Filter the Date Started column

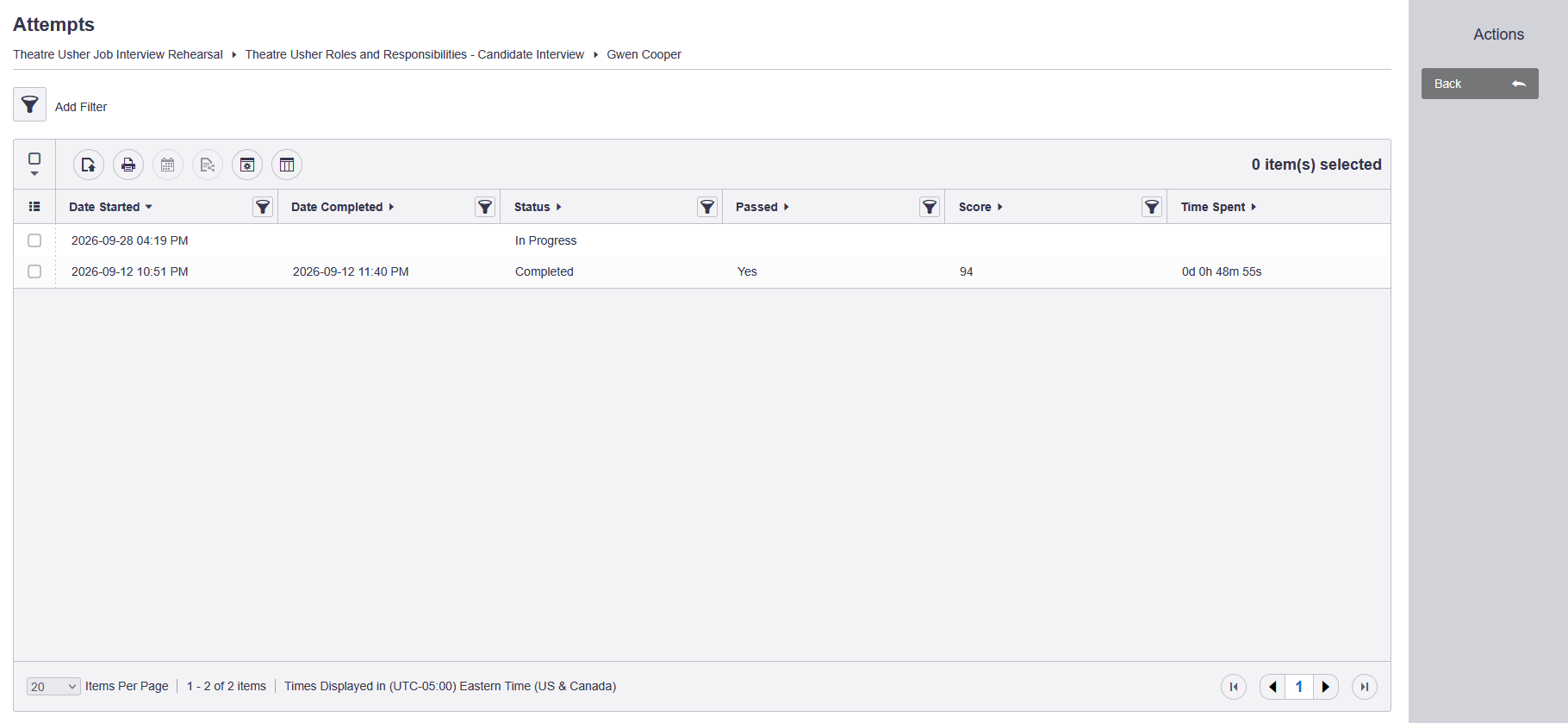(x=263, y=207)
